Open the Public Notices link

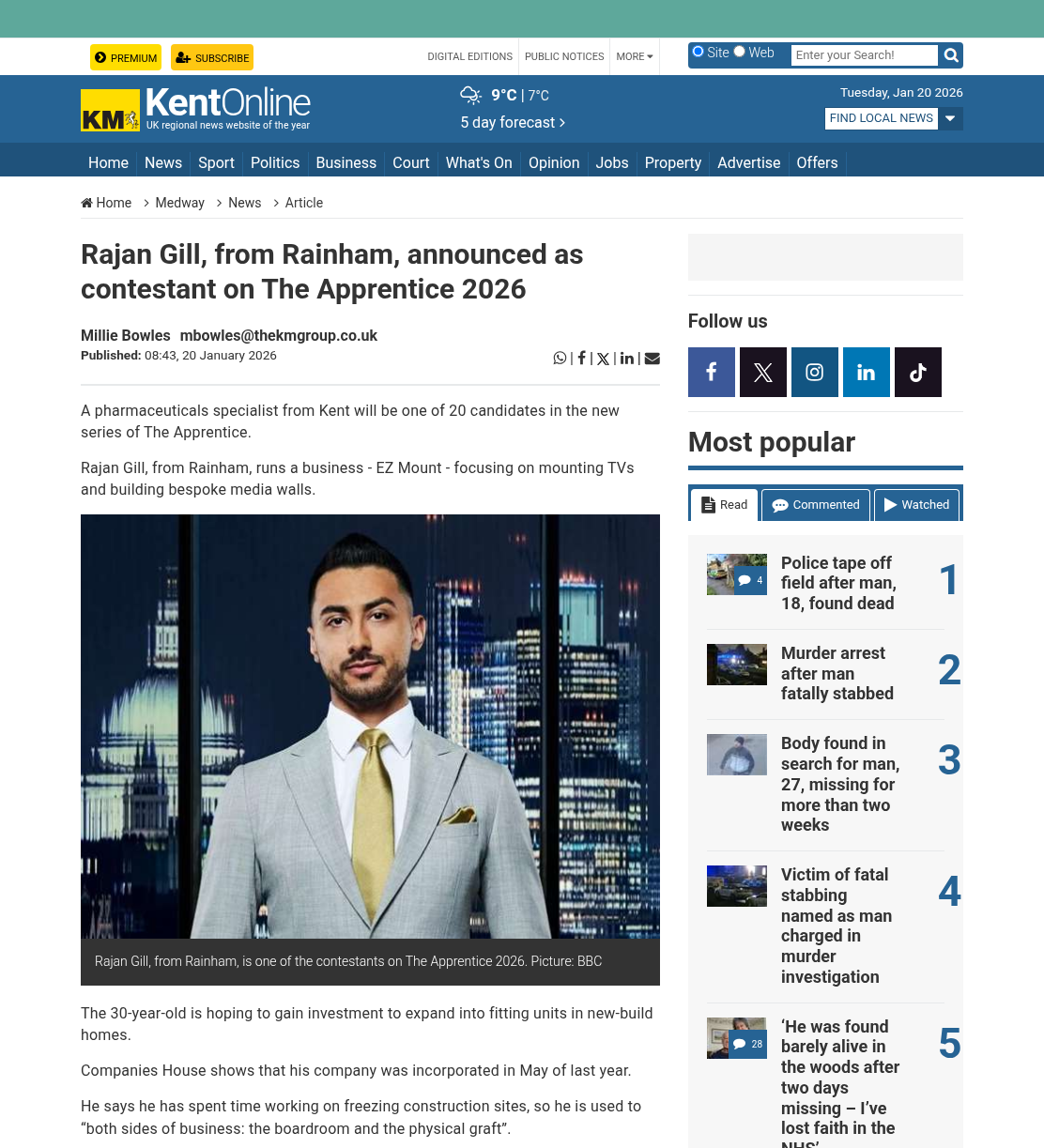[x=564, y=56]
